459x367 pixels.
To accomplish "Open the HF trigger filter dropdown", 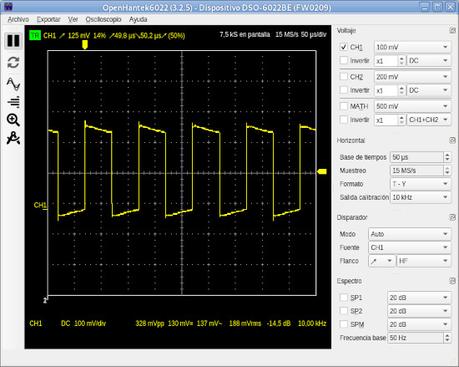I will [x=424, y=261].
